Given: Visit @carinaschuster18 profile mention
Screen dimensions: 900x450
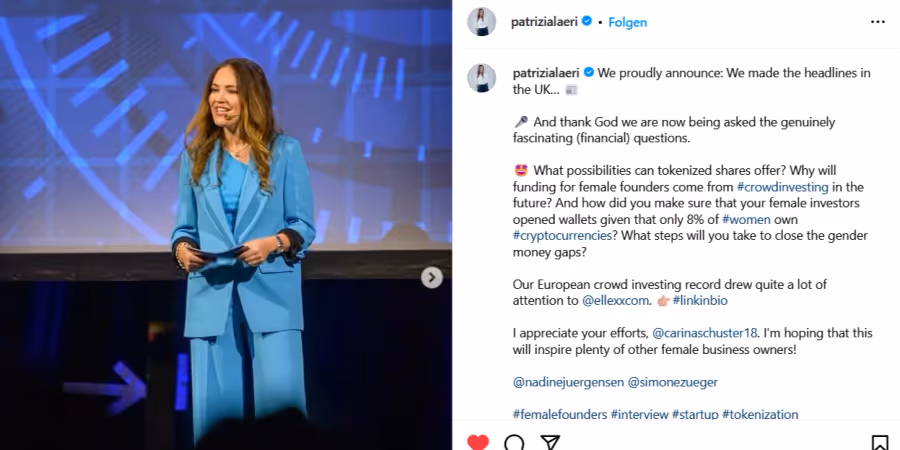Looking at the screenshot, I should pos(705,333).
